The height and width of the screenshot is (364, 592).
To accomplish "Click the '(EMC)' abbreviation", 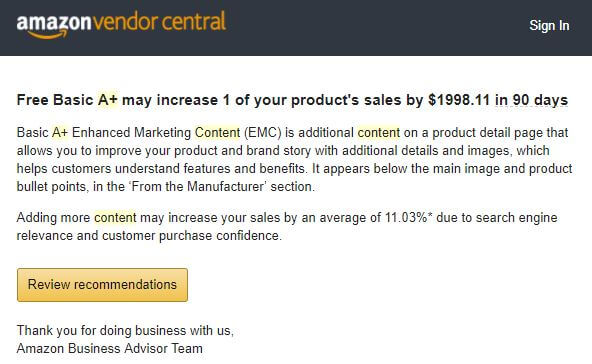I will 263,133.
